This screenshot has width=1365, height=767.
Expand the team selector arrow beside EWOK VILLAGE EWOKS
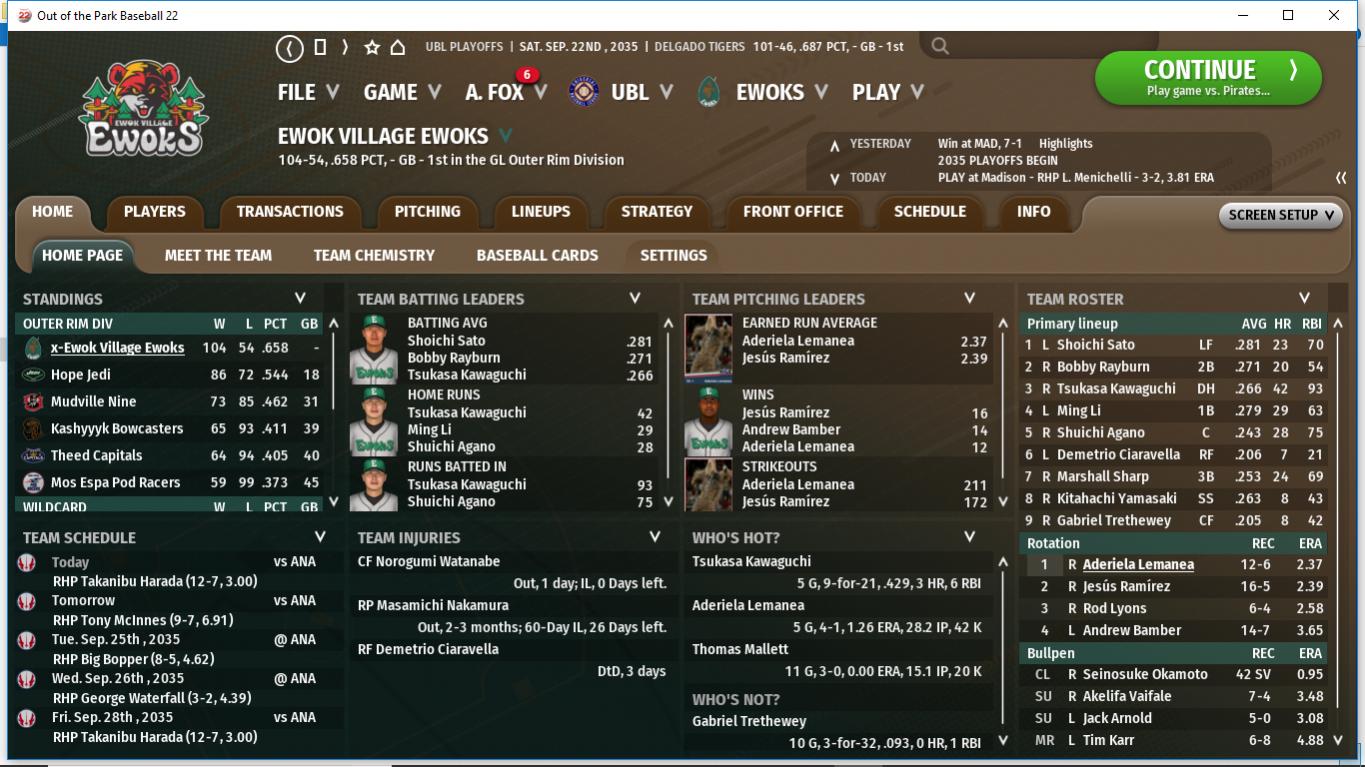pyautogui.click(x=505, y=136)
